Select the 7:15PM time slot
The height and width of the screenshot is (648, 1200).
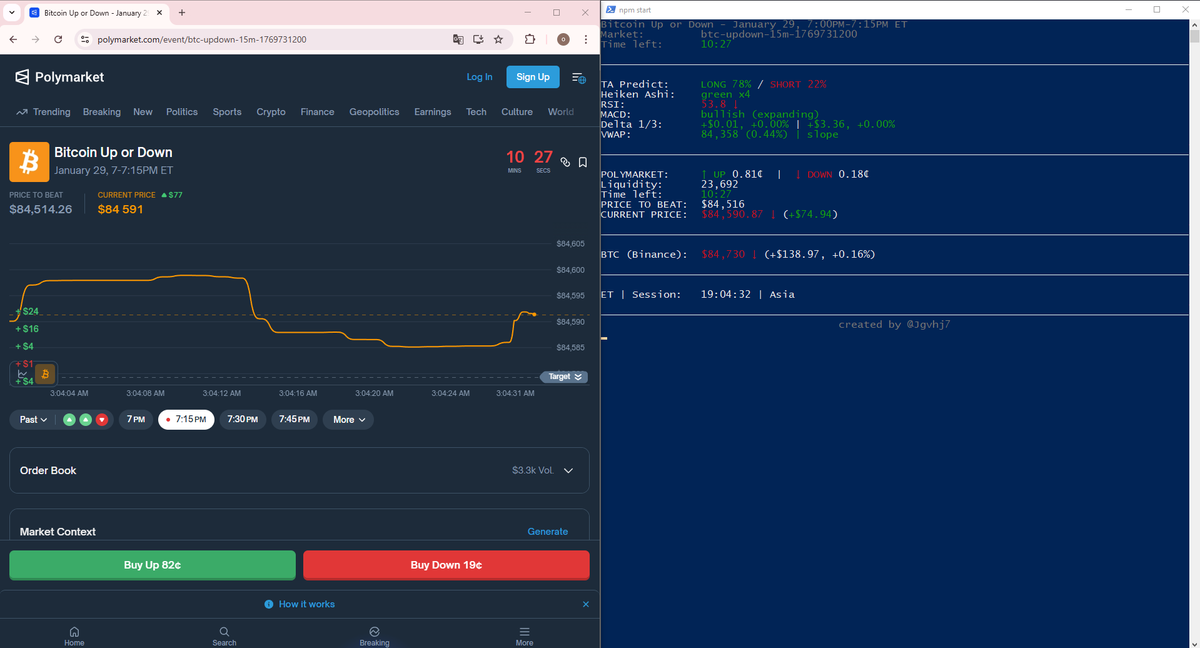(186, 419)
